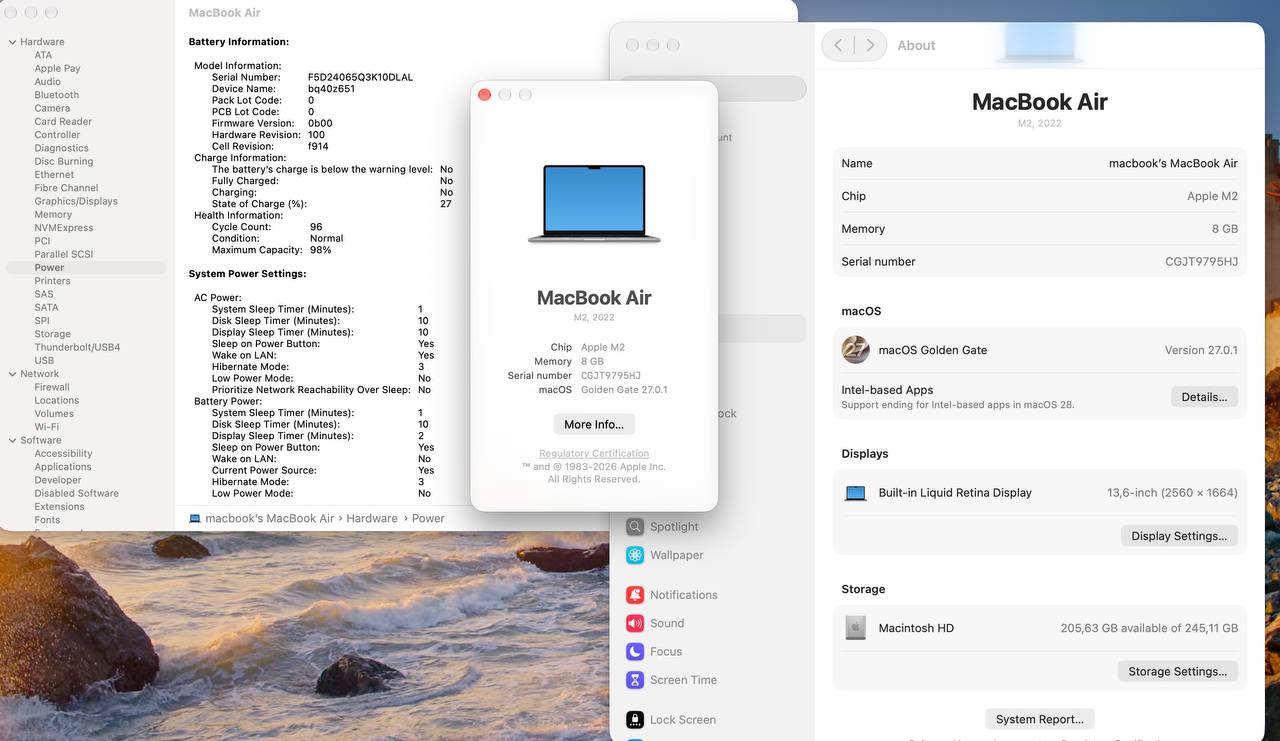Click laptop icon in System Information path bar
The image size is (1280, 741).
[195, 518]
